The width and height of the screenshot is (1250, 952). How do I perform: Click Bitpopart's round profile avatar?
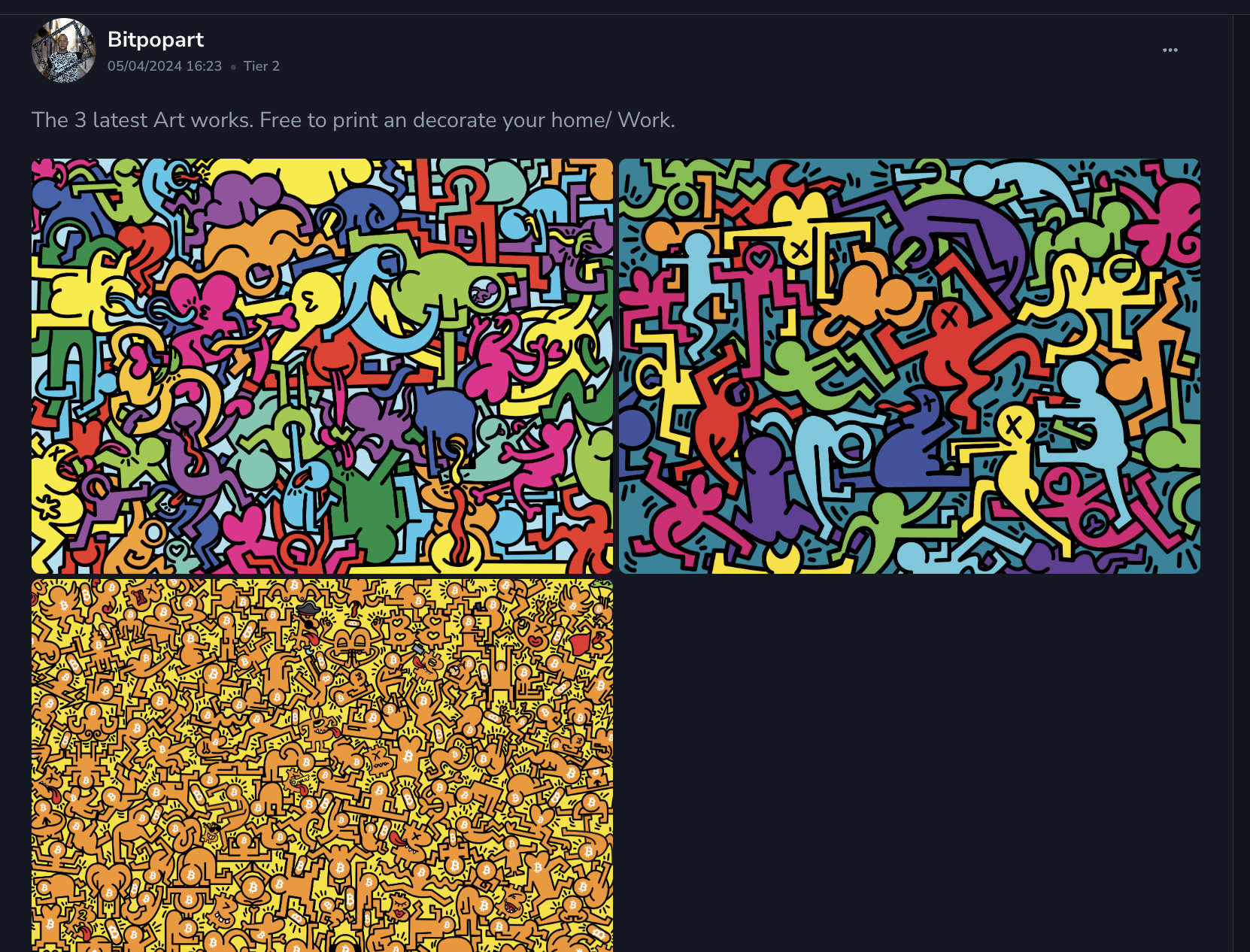click(x=64, y=50)
